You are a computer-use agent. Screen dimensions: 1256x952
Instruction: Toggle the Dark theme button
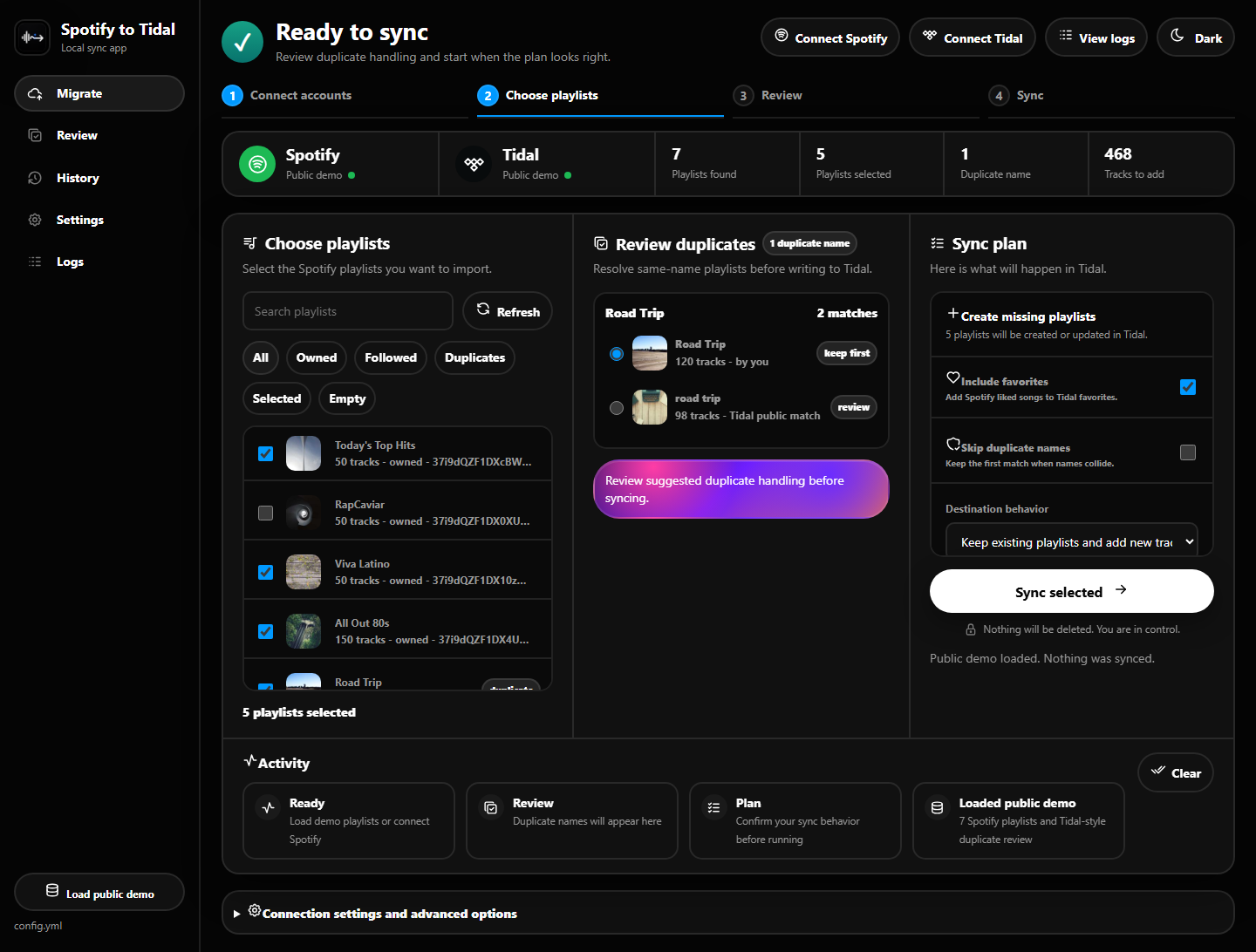pos(1196,37)
